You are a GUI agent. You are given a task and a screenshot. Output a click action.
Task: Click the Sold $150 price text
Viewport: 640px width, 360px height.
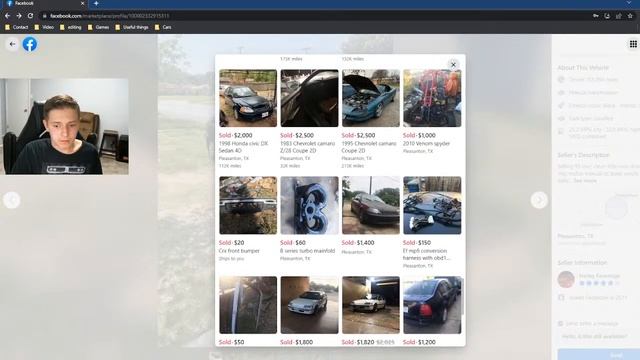[417, 242]
